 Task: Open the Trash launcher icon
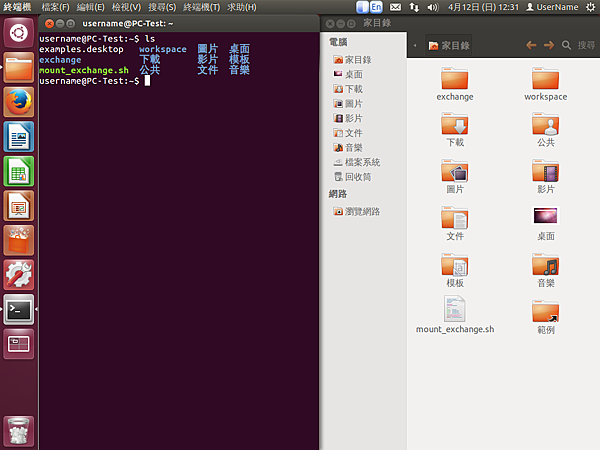point(18,431)
